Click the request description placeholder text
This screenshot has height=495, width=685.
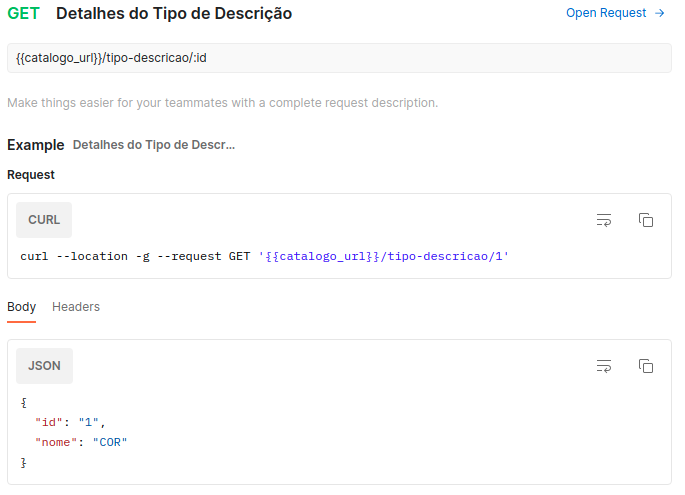tap(222, 103)
